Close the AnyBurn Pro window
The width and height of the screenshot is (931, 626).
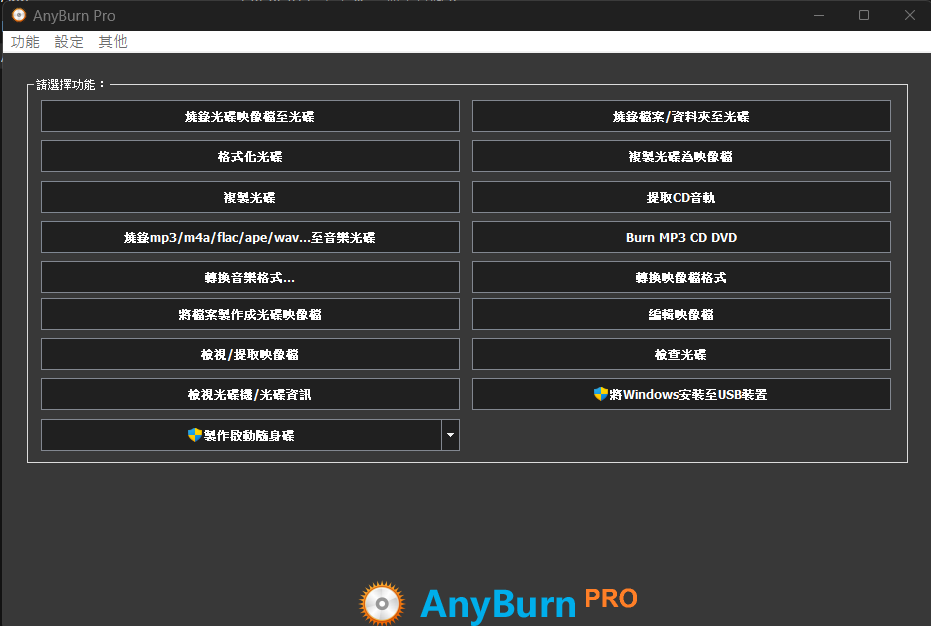point(910,15)
